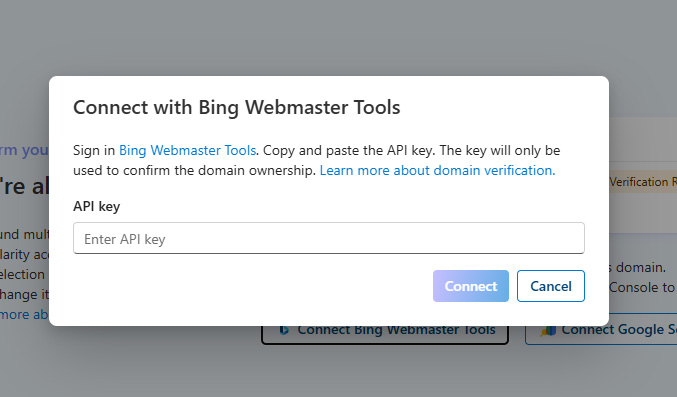Click the Connect button in dialog
This screenshot has width=677, height=397.
471,286
